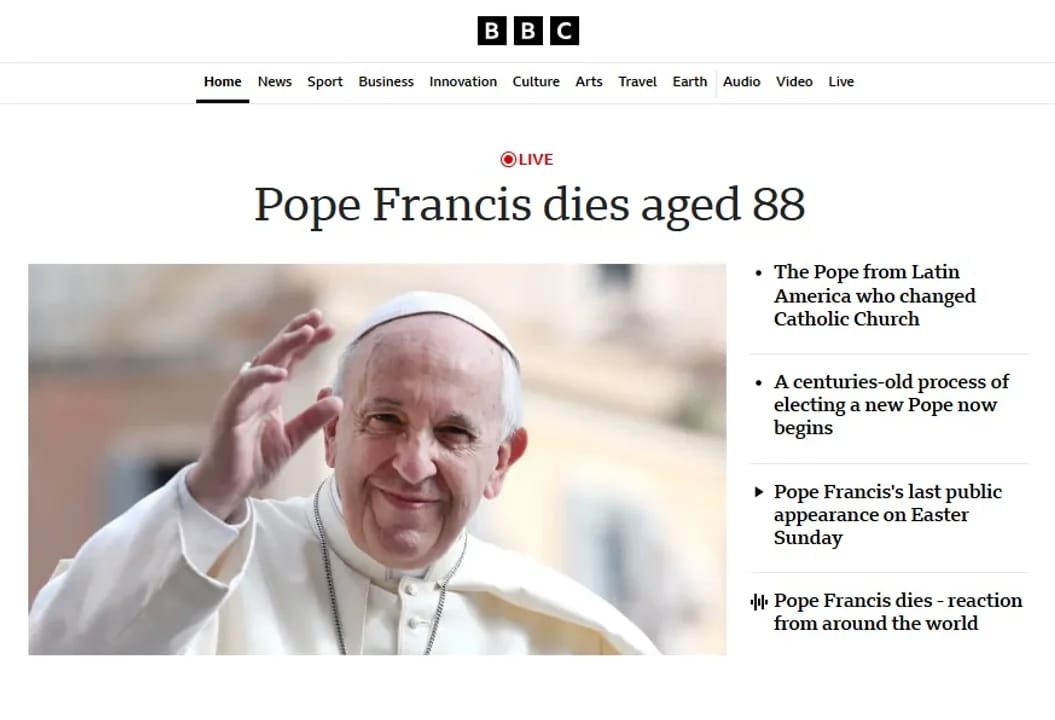
Task: Select Audio in the navigation bar
Action: coord(741,82)
